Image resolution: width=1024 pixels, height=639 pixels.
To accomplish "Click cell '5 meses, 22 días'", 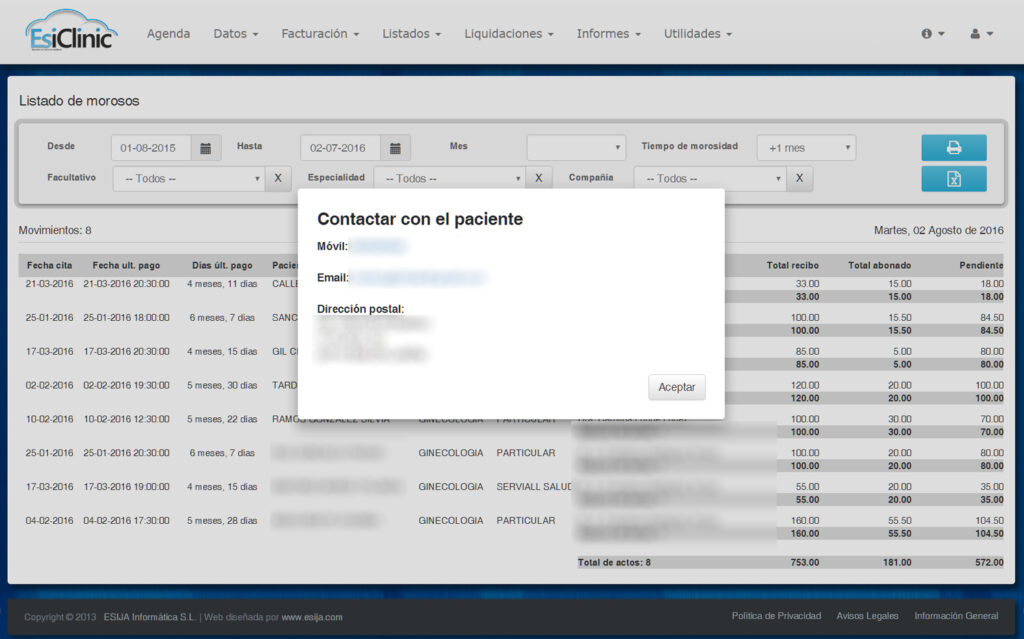I will (222, 419).
